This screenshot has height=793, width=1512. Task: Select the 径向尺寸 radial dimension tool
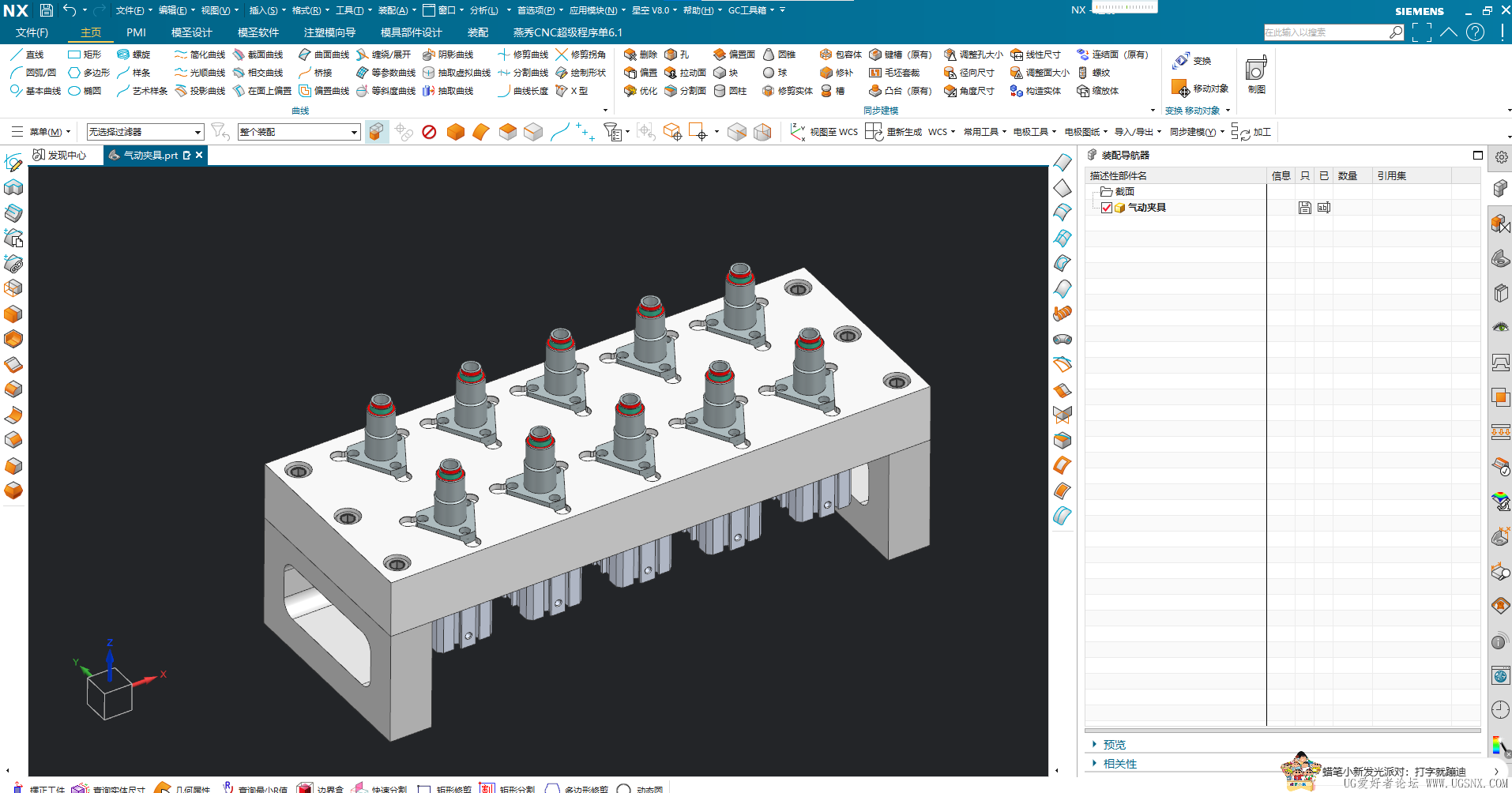point(969,73)
